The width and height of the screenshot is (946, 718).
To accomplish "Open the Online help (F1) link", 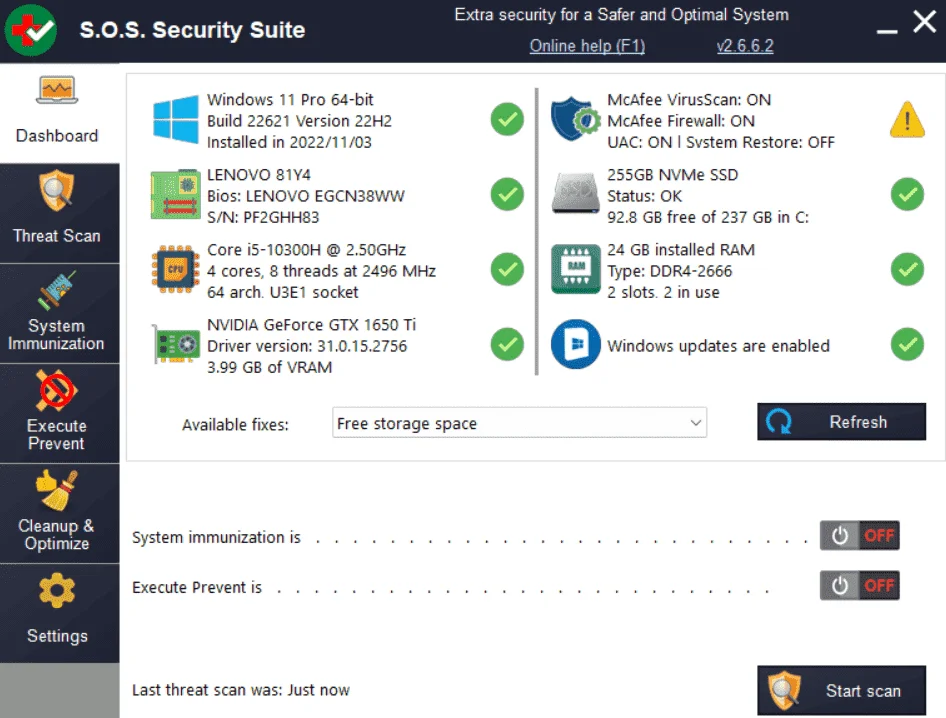I will click(587, 46).
